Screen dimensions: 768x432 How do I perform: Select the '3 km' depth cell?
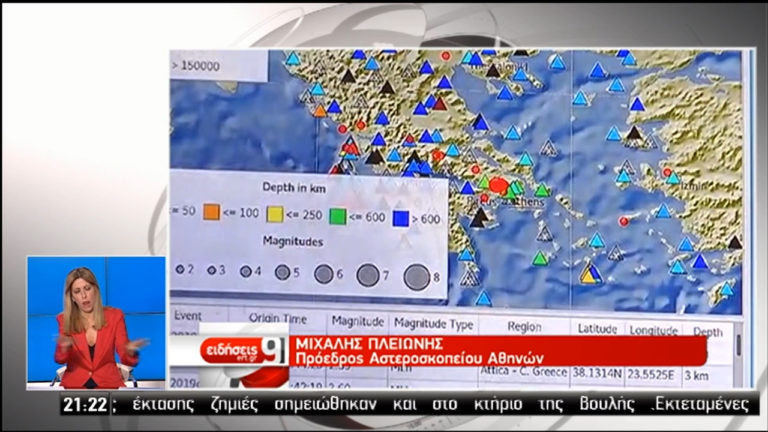pos(696,376)
